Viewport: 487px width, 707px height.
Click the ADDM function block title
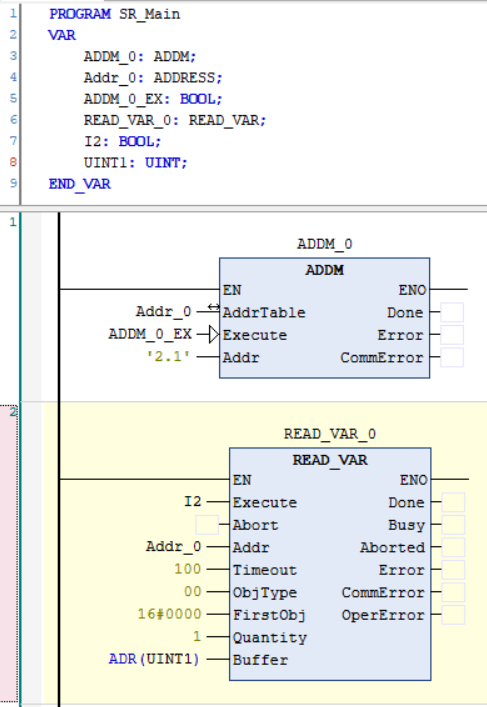tap(324, 270)
